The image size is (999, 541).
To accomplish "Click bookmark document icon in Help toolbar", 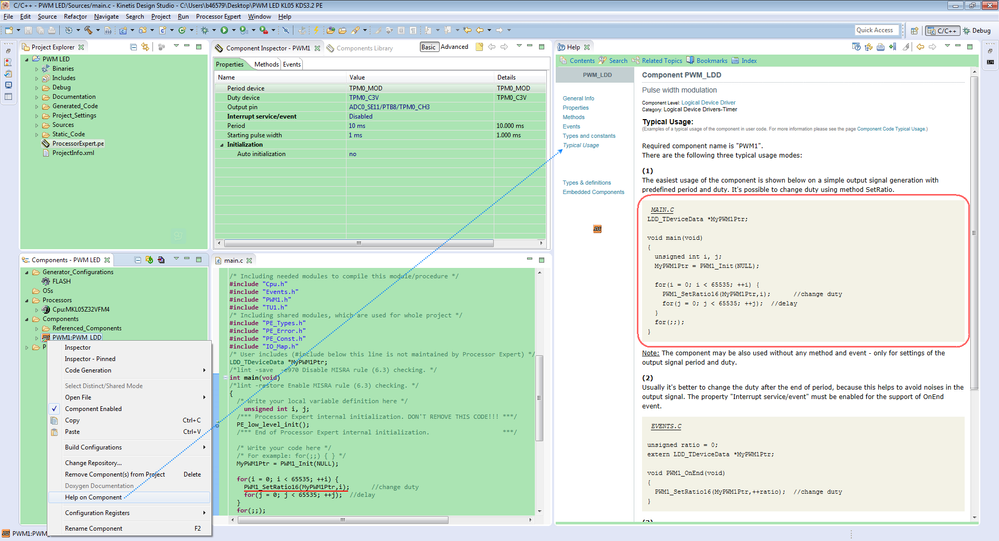I will [x=893, y=47].
